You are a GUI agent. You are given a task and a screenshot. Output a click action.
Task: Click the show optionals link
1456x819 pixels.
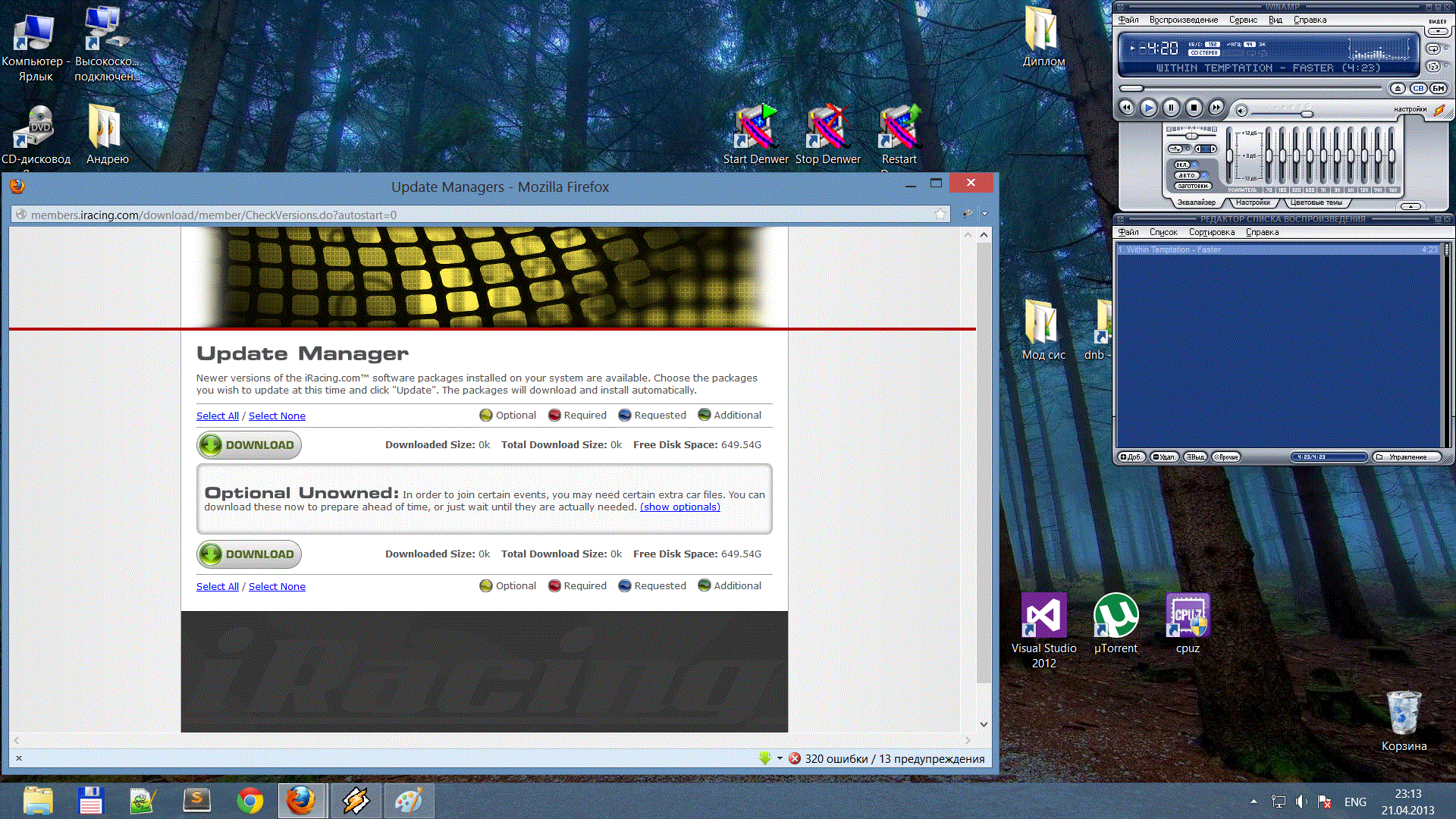[x=679, y=507]
